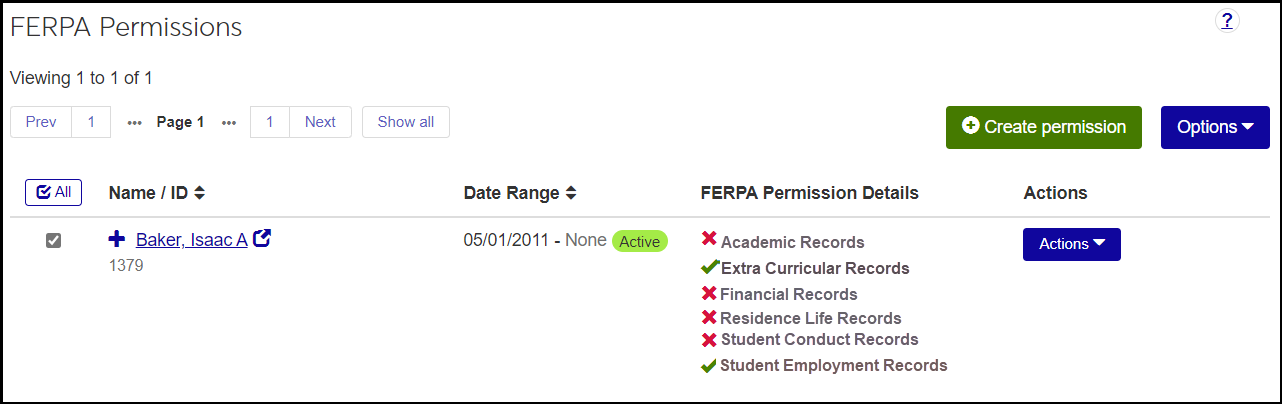Screen dimensions: 1282x404
Task: Click green check beside Extra Curricular Records
Action: [709, 268]
